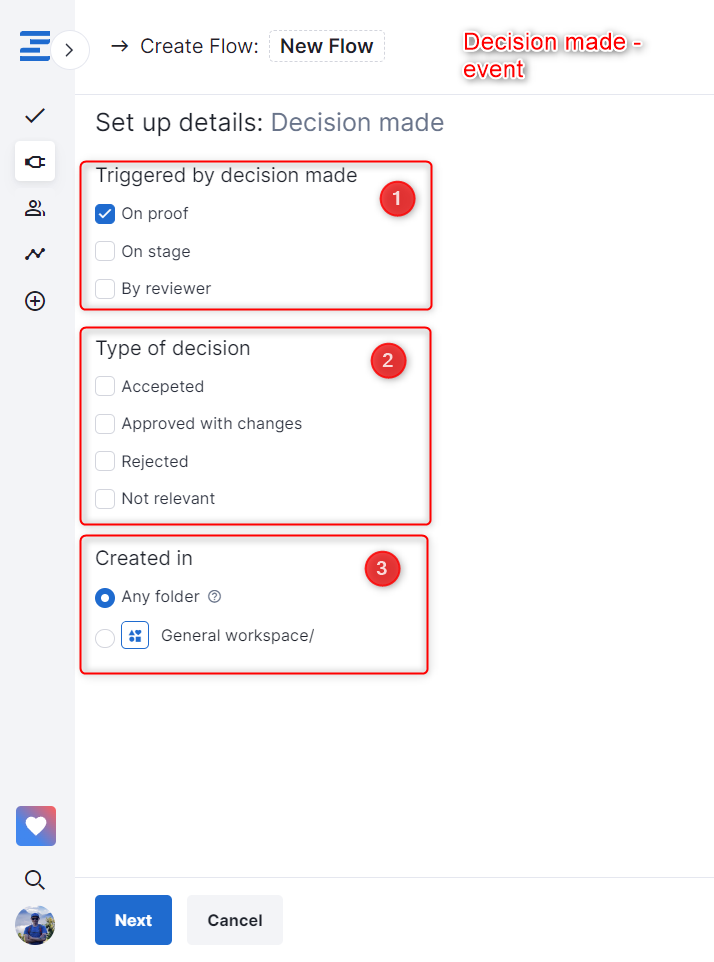Select the General workspace radio button
714x962 pixels.
pyautogui.click(x=105, y=637)
